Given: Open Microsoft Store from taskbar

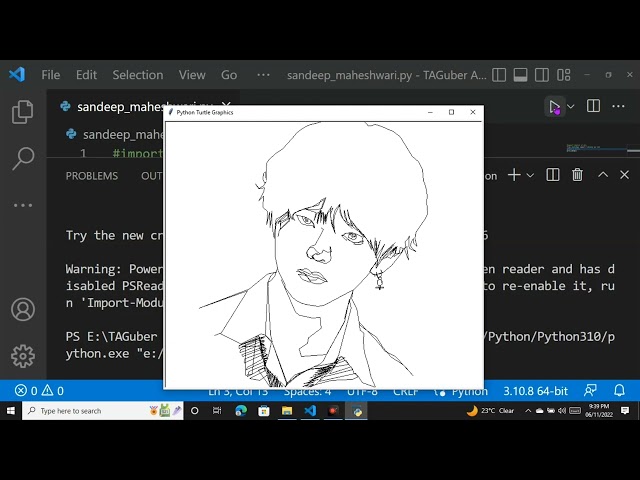Looking at the screenshot, I should tap(264, 411).
